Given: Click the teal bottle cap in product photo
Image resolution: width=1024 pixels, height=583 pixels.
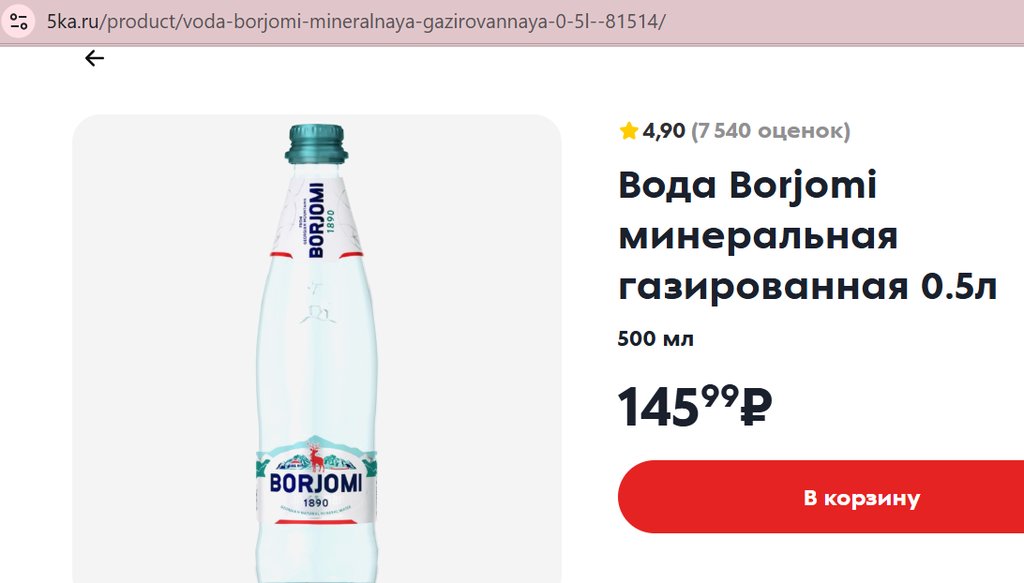Looking at the screenshot, I should 316,144.
